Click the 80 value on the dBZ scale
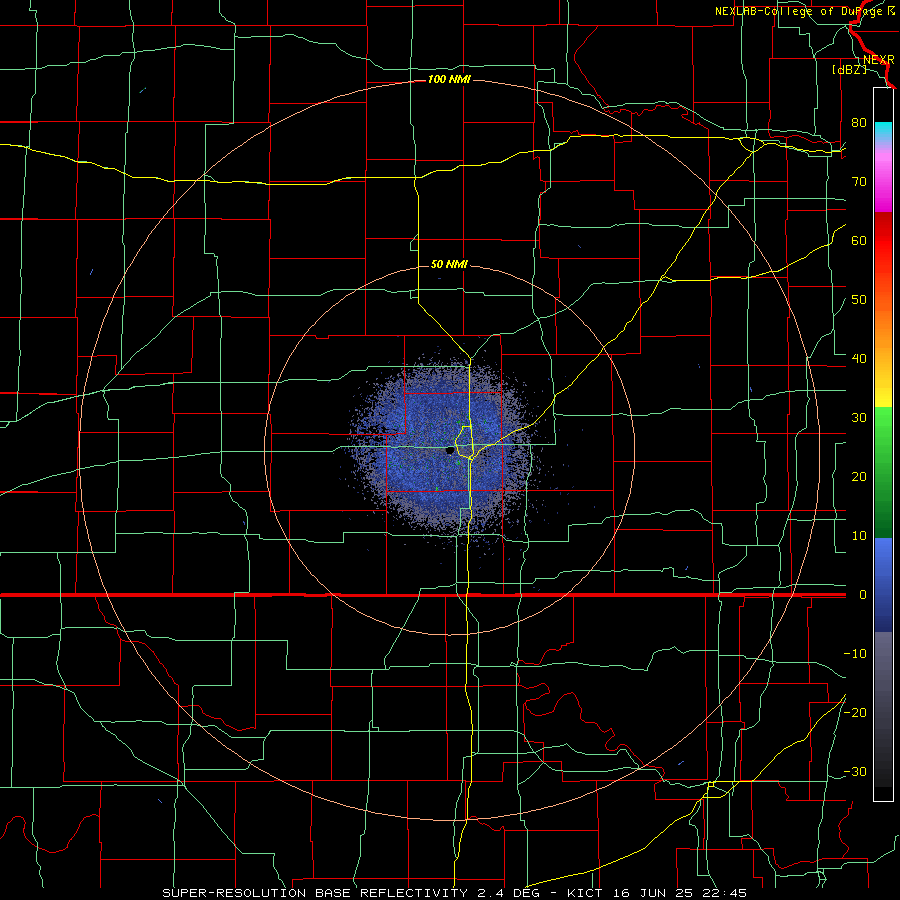 coord(859,123)
